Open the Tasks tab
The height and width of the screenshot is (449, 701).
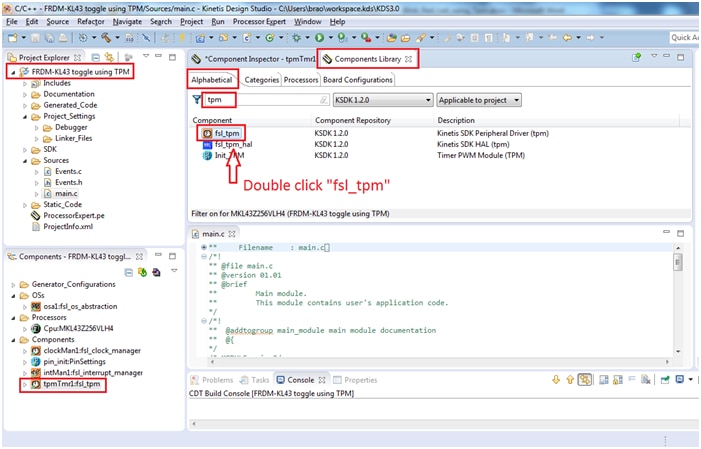point(254,380)
